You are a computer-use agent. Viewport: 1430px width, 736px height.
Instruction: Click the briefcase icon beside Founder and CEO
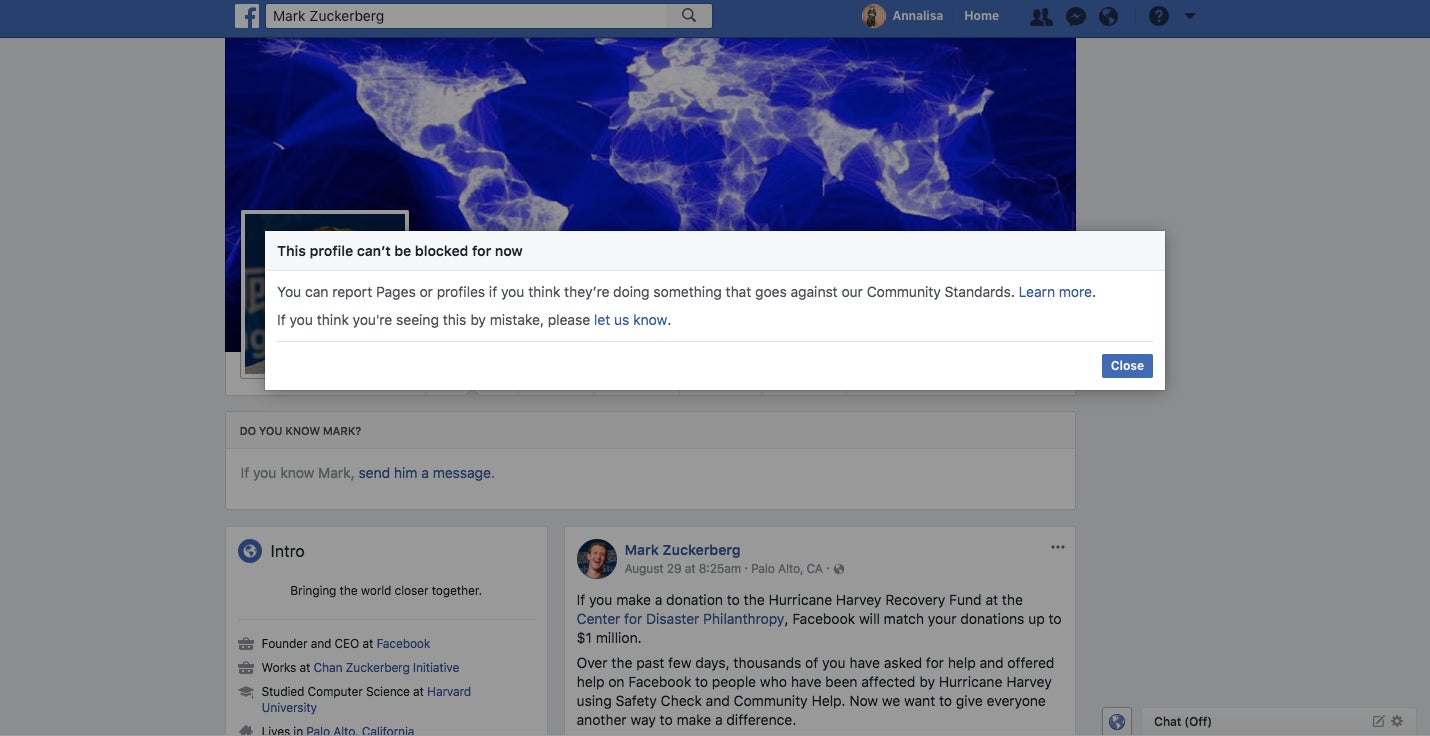coord(246,644)
